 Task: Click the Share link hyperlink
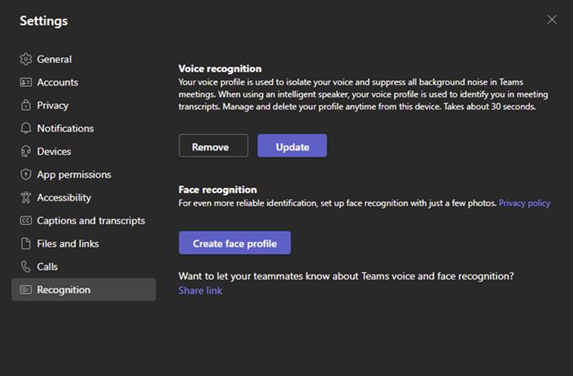pos(200,290)
